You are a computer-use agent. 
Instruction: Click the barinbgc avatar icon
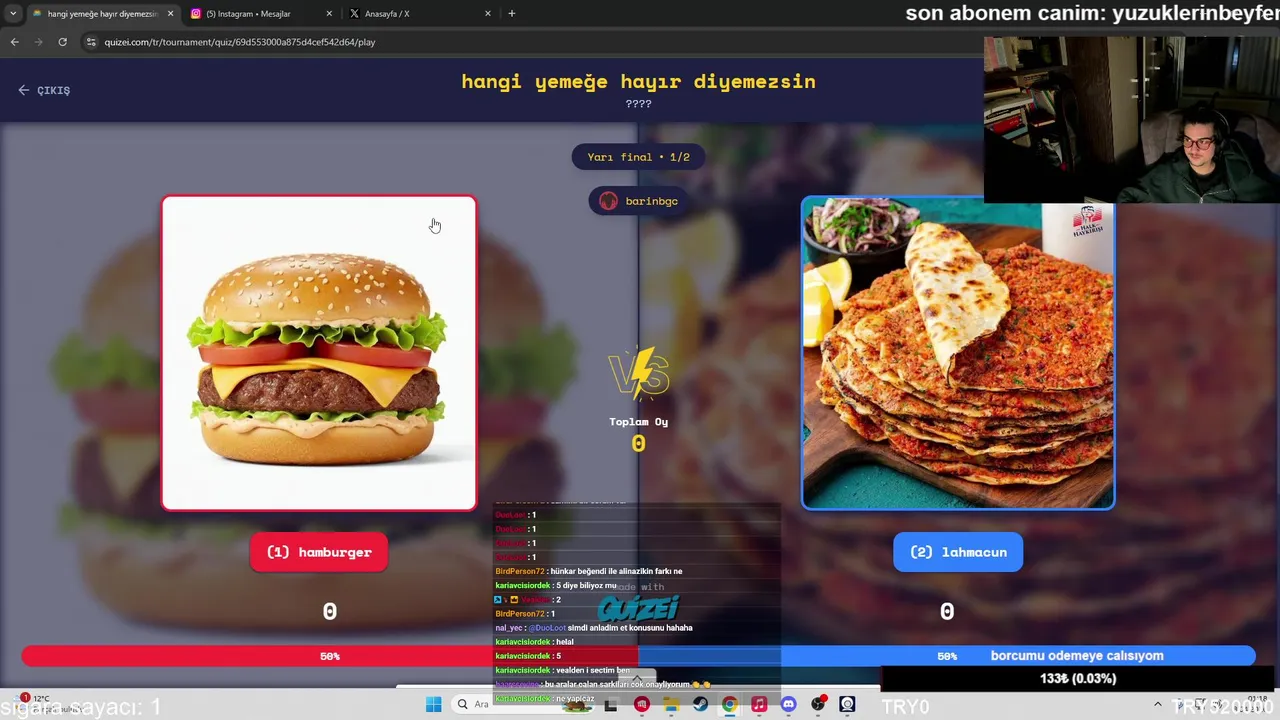click(x=608, y=201)
